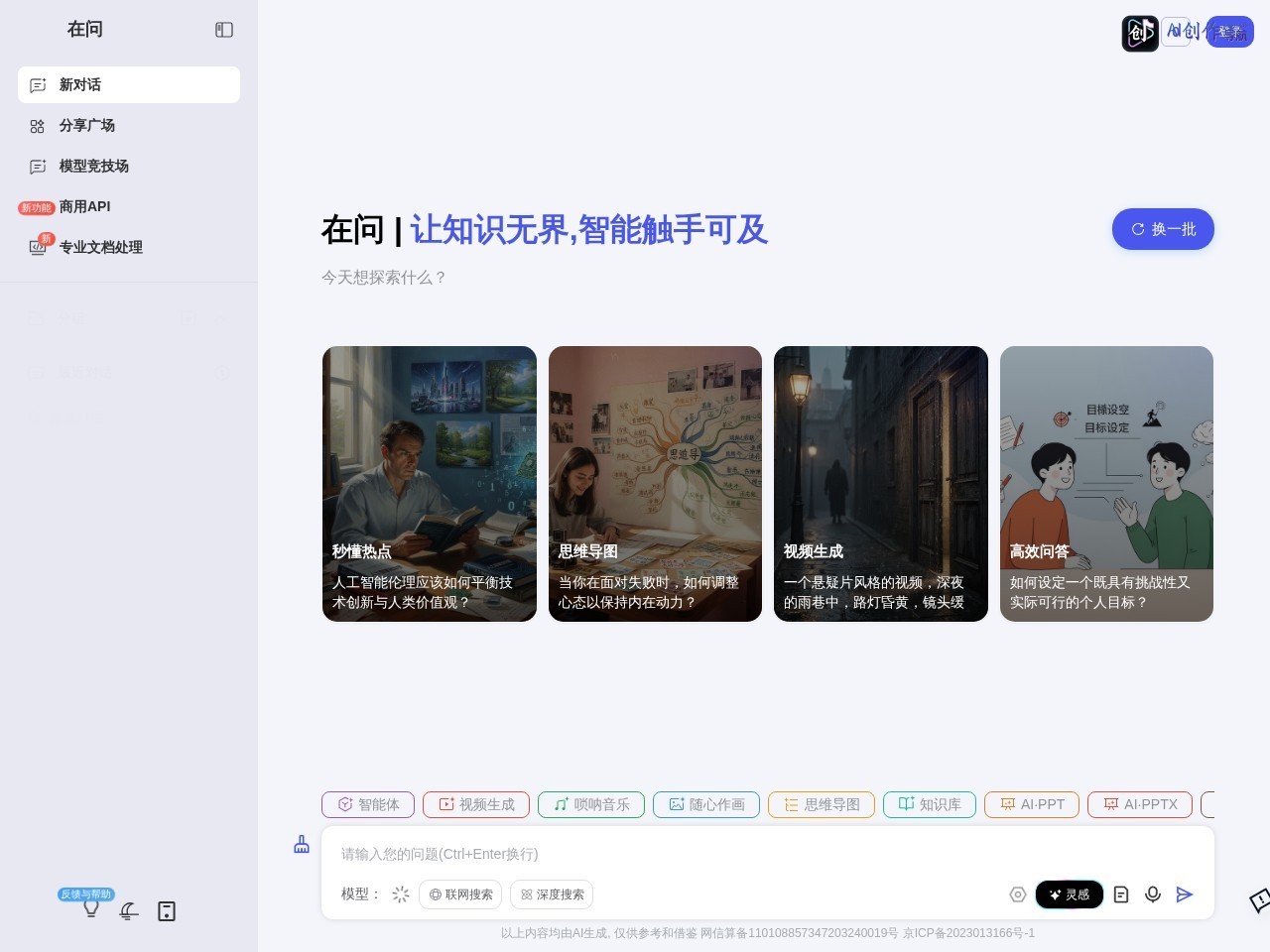The height and width of the screenshot is (952, 1270).
Task: Select the 随心作画 chip
Action: pos(706,804)
